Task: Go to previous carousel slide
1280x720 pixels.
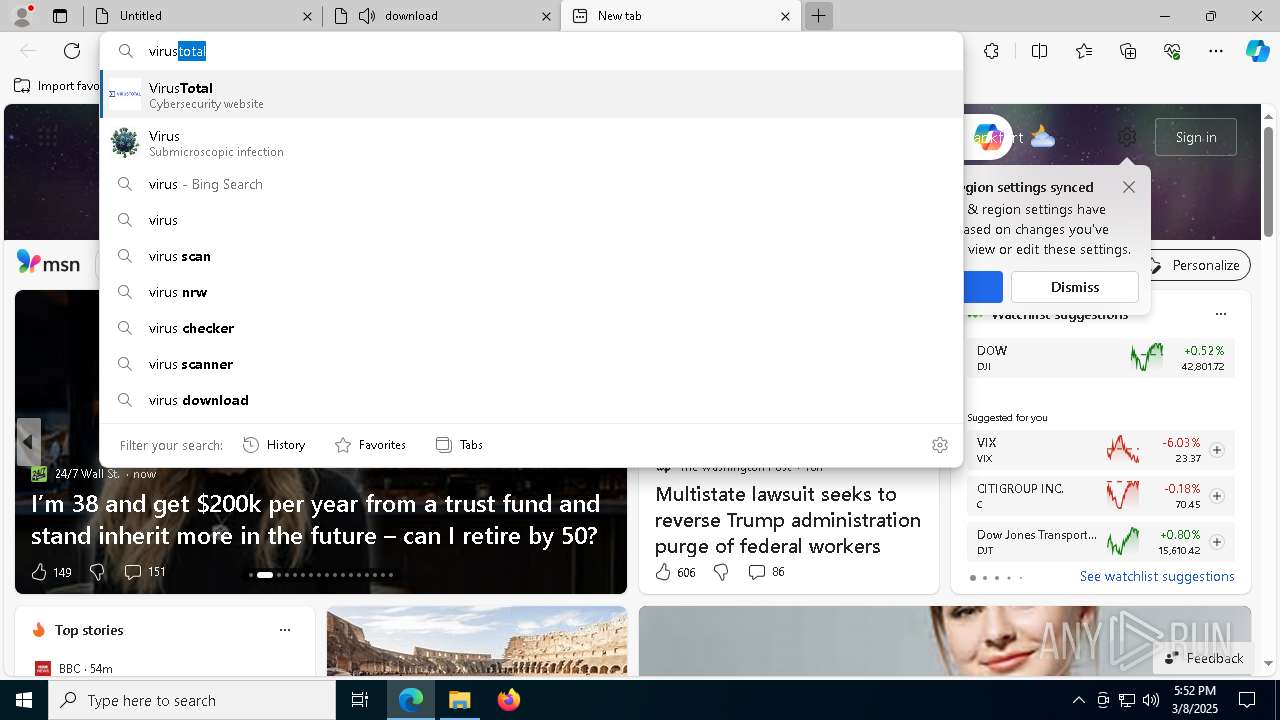Action: [x=28, y=442]
